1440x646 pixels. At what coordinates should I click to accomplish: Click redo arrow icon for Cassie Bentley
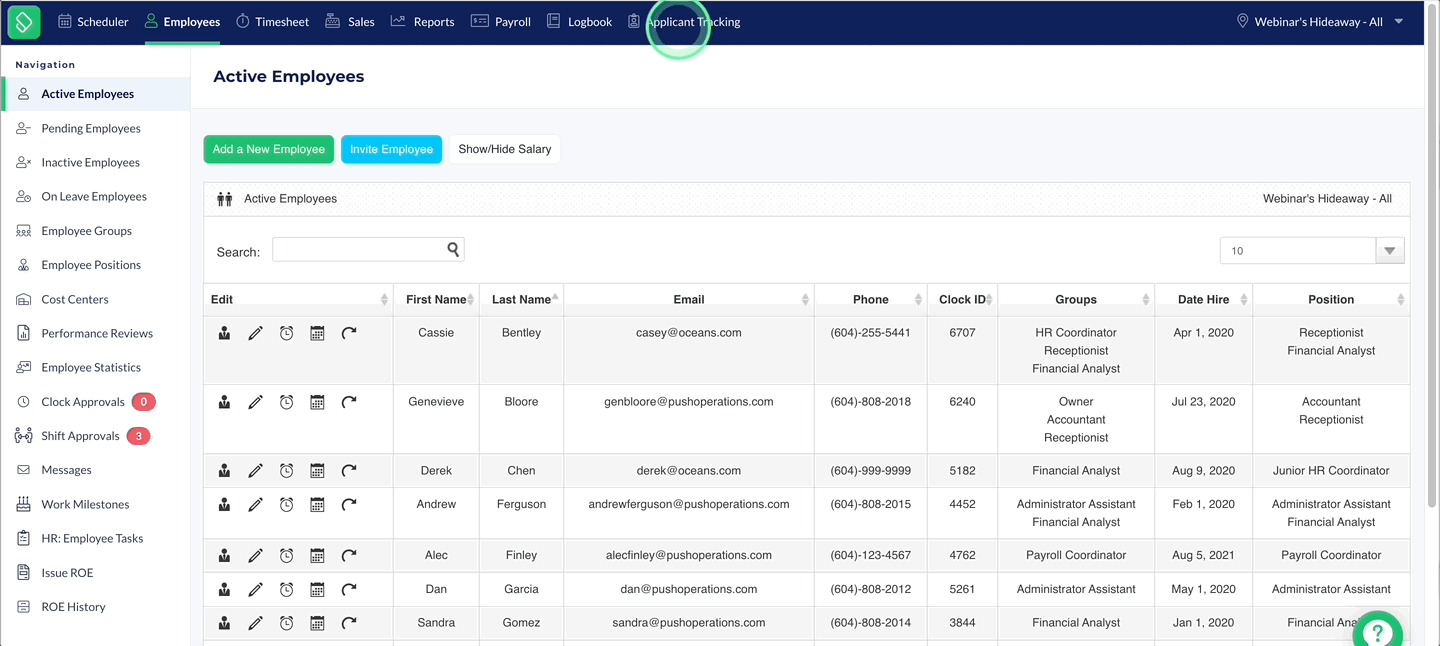[x=348, y=333]
